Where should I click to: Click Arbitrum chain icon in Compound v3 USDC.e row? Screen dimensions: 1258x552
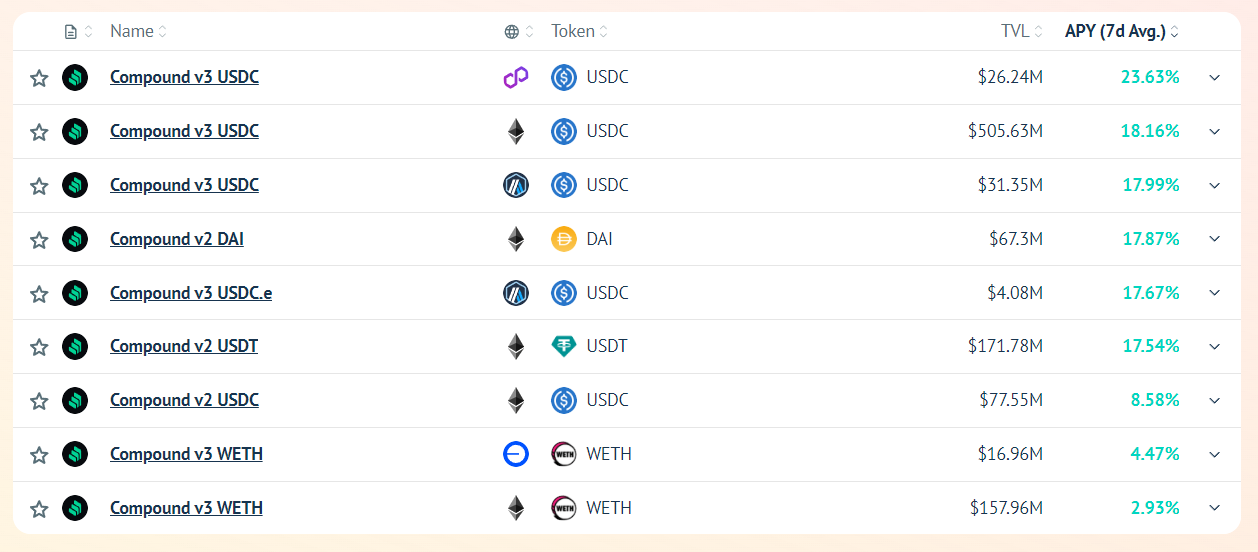point(515,293)
